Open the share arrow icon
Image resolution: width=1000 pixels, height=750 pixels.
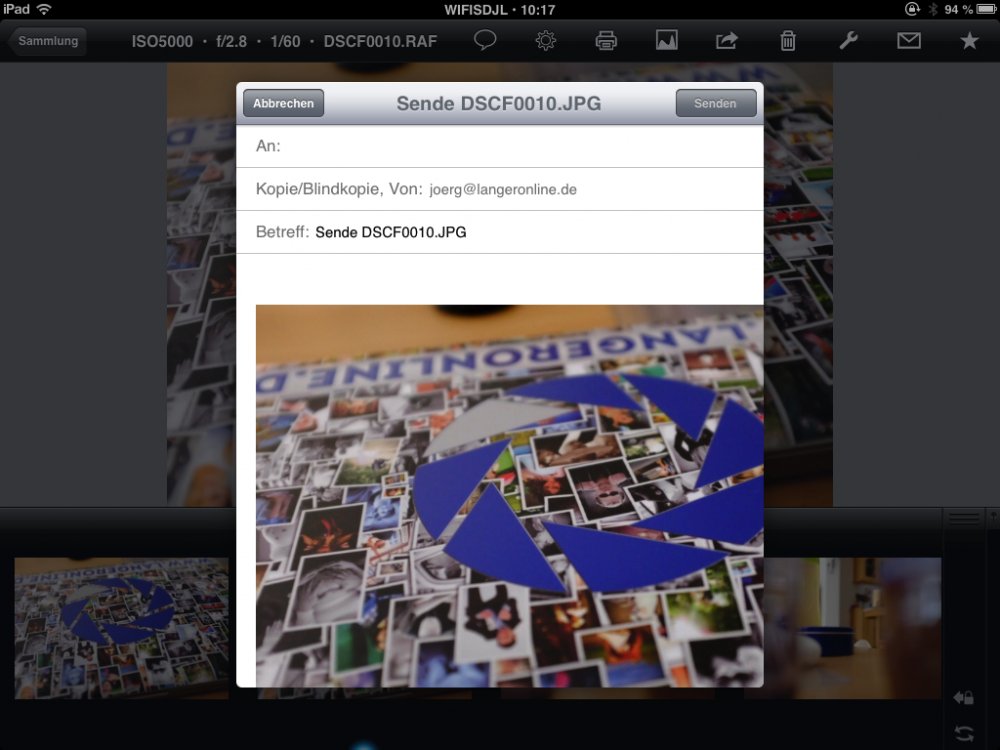click(726, 41)
